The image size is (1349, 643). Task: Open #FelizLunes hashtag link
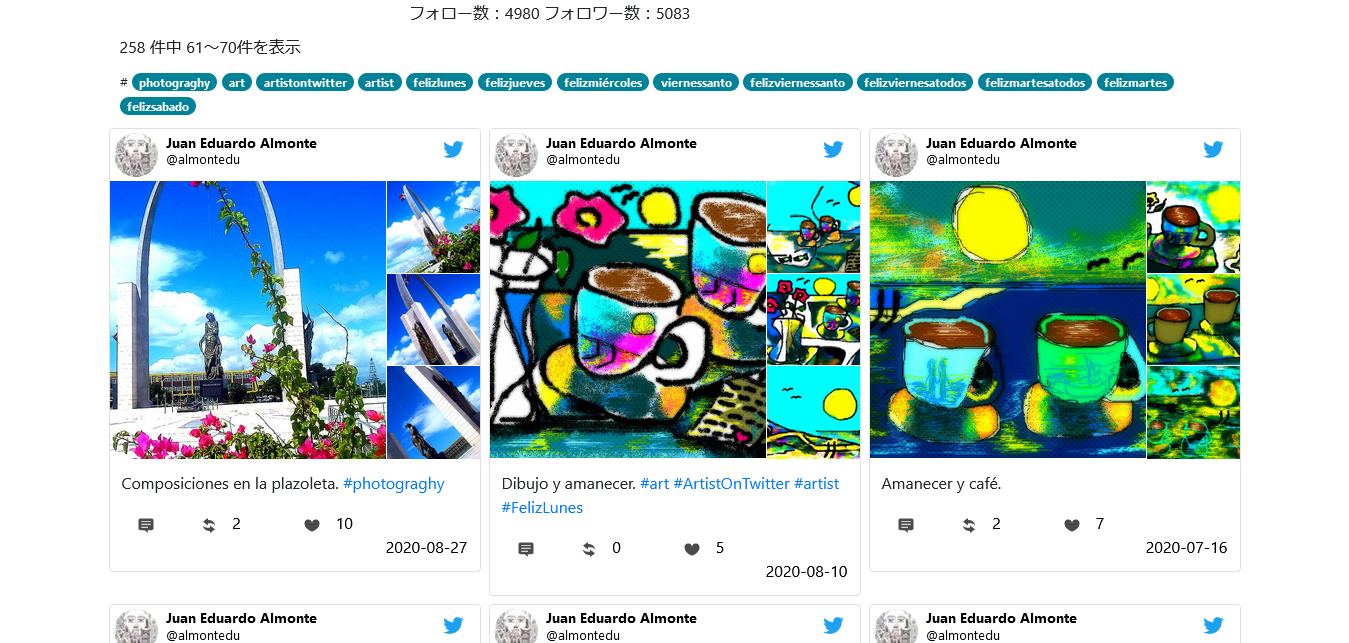pos(542,508)
